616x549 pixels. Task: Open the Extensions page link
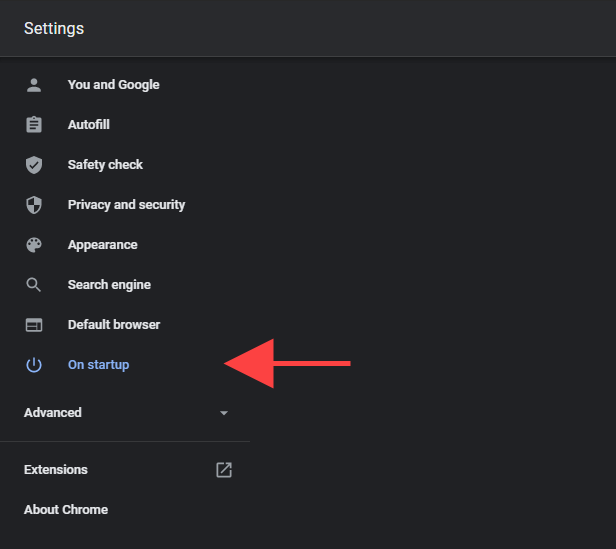[56, 470]
